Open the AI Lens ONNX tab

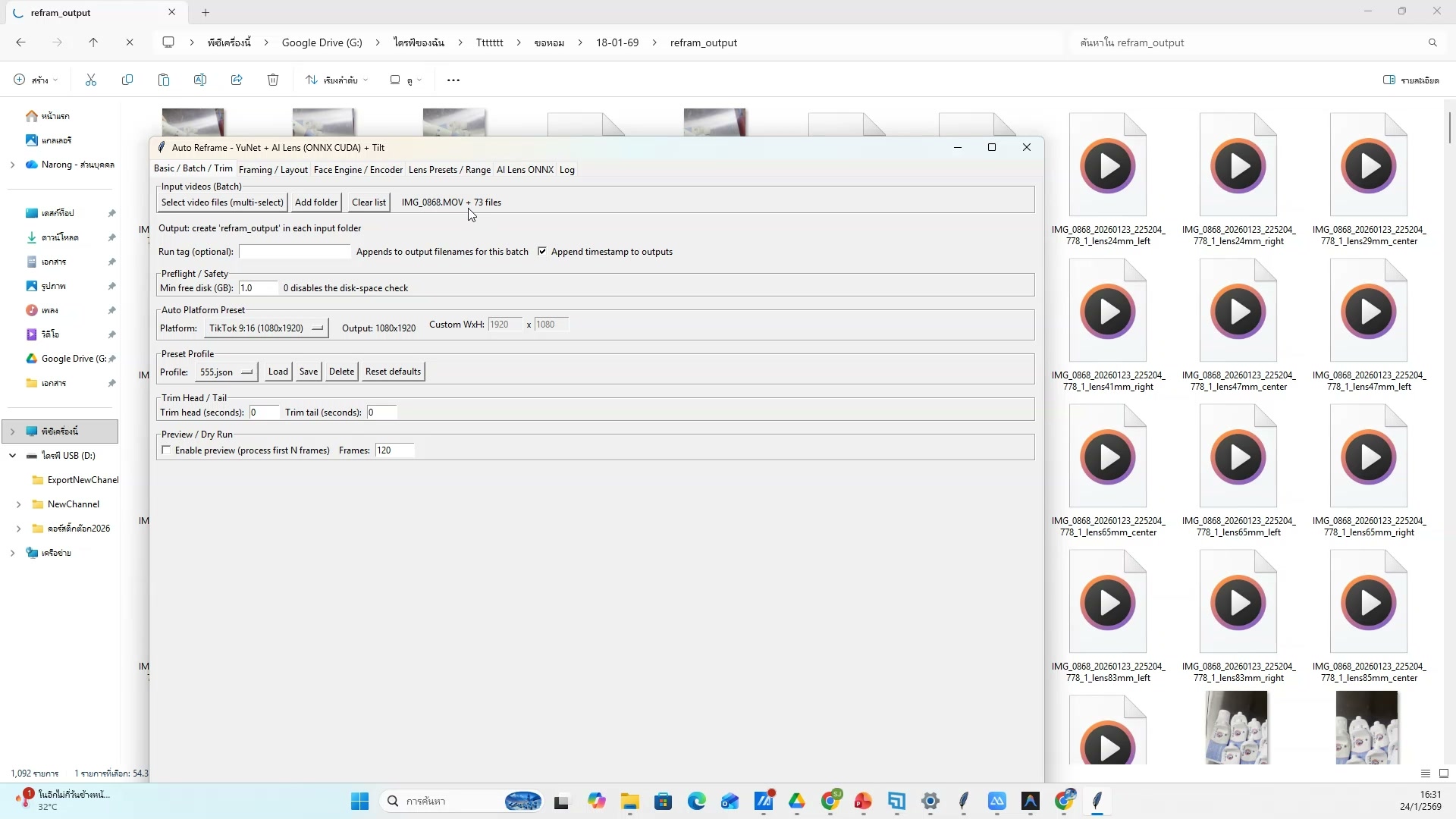pos(525,170)
